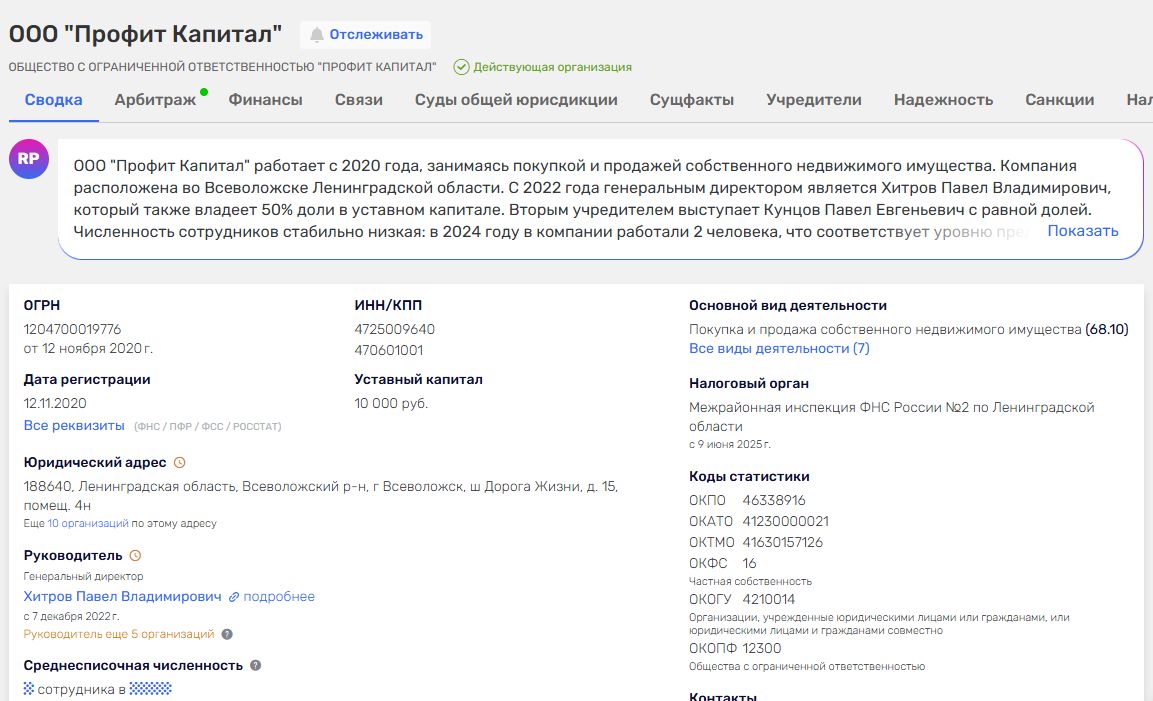Screen dimensions: 1153x701
Task: Click ОКОГУ code 4210014
Action: click(x=768, y=599)
